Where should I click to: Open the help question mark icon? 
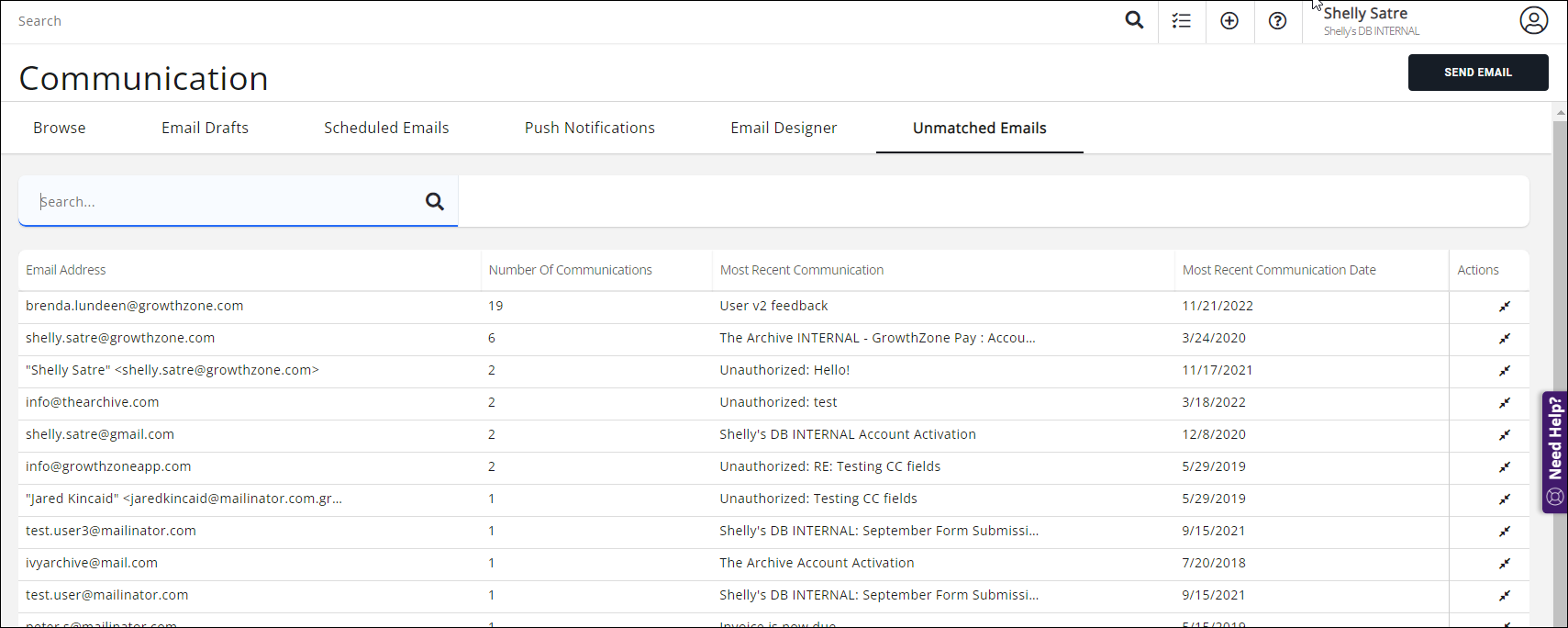[1277, 21]
